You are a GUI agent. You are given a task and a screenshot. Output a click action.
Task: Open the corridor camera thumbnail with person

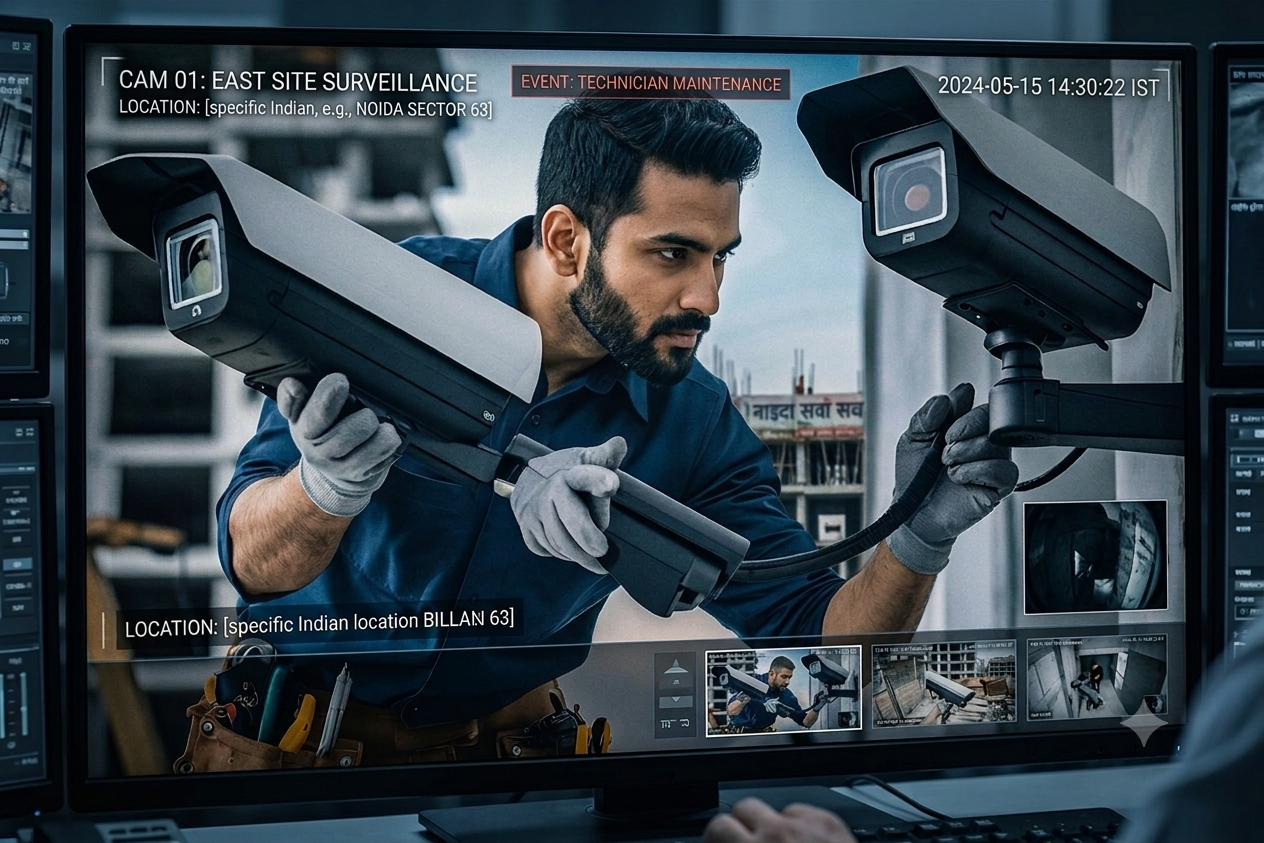pos(1097,677)
